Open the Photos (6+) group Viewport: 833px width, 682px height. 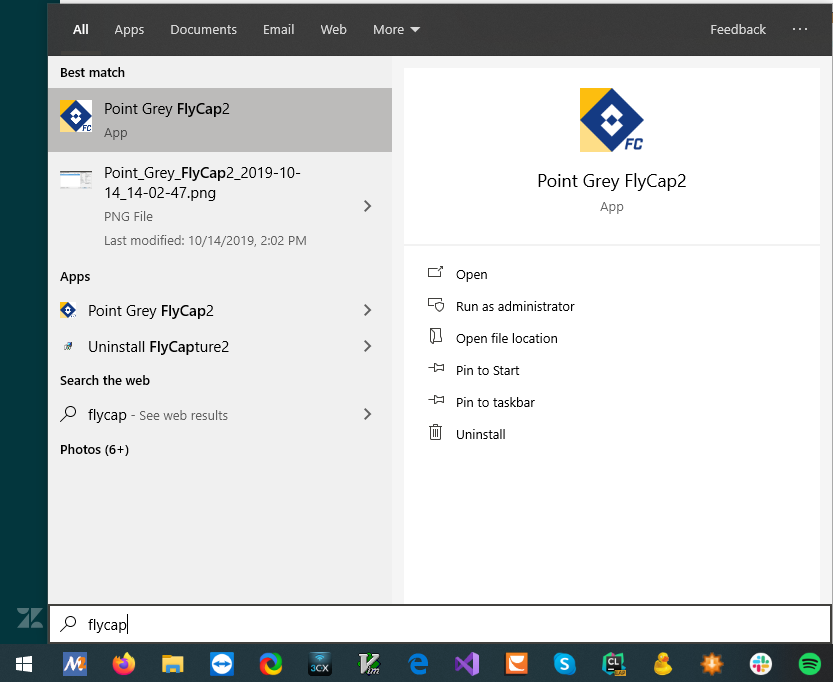point(95,449)
